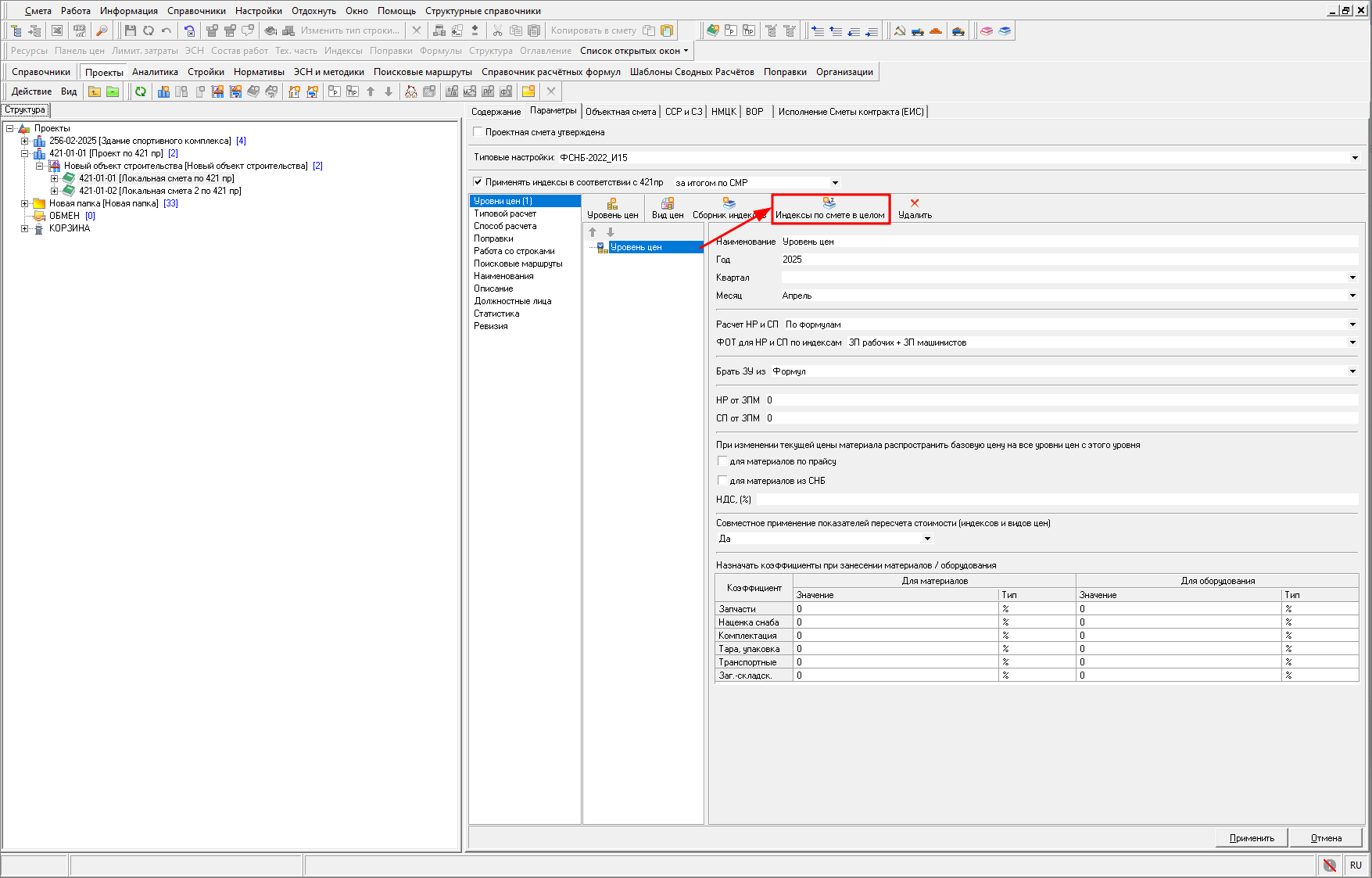
Task: Click the scissors cut icon
Action: click(x=497, y=30)
